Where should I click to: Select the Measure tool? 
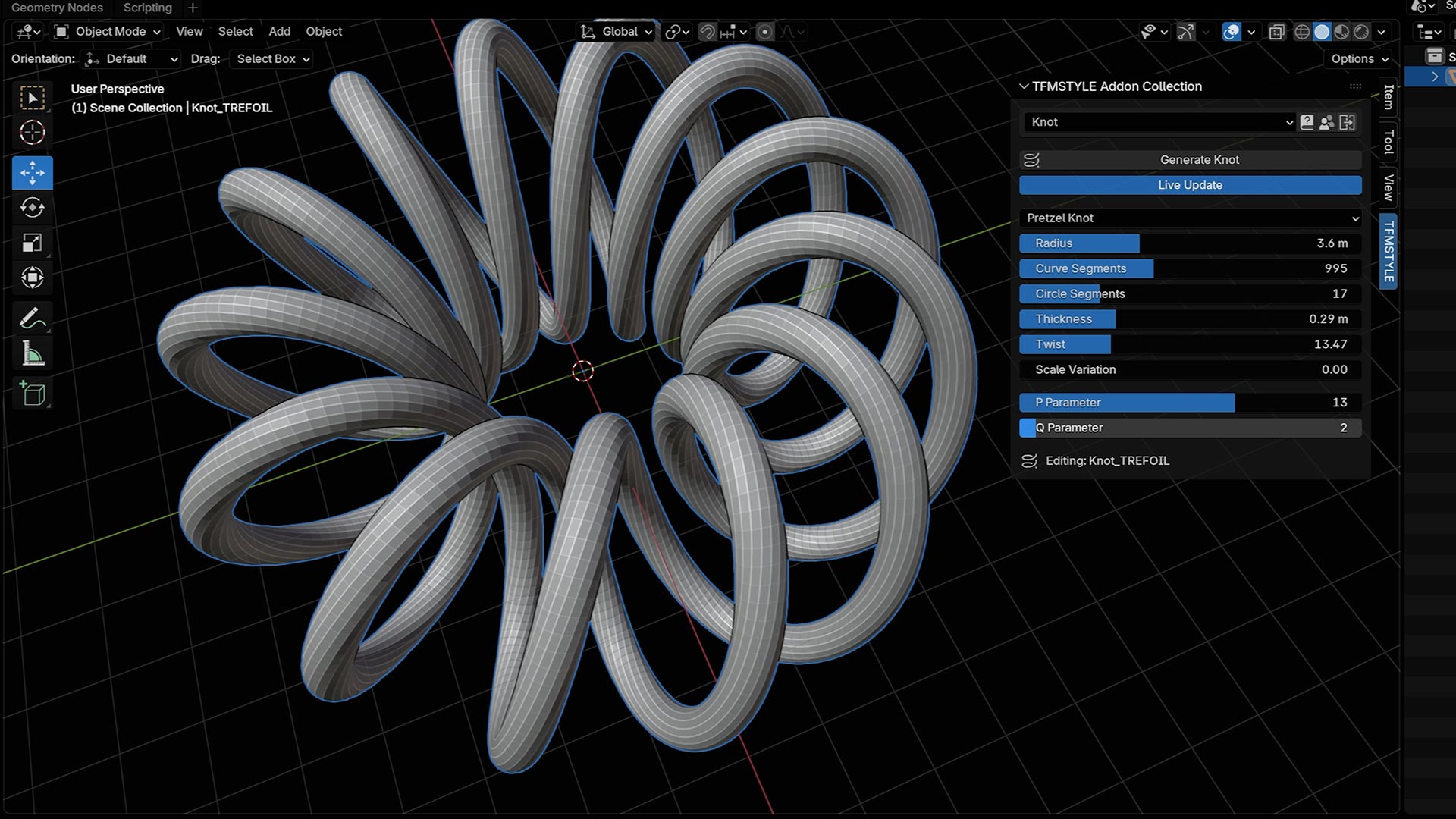coord(32,354)
